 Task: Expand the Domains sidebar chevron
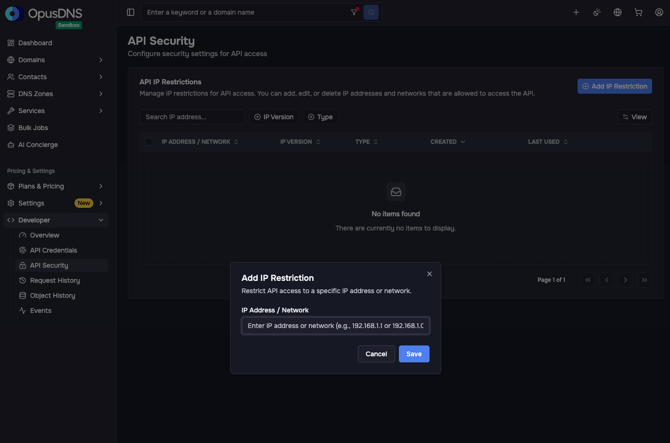click(101, 60)
